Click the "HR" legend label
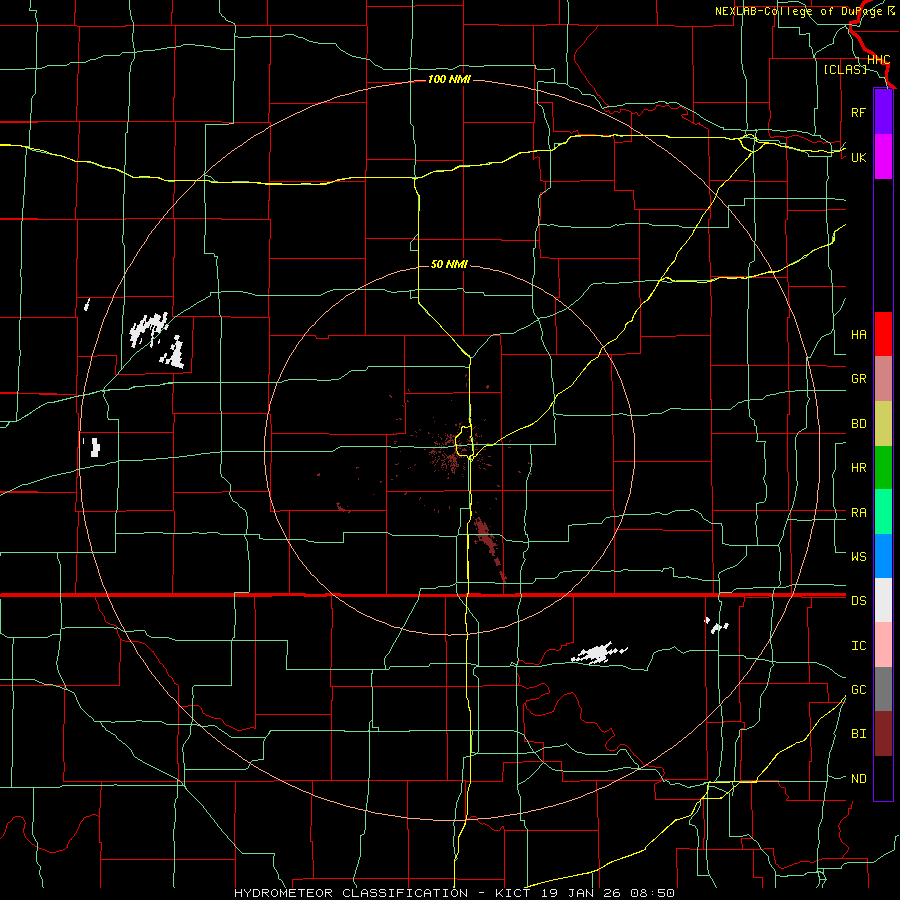The height and width of the screenshot is (900, 900). (x=858, y=468)
